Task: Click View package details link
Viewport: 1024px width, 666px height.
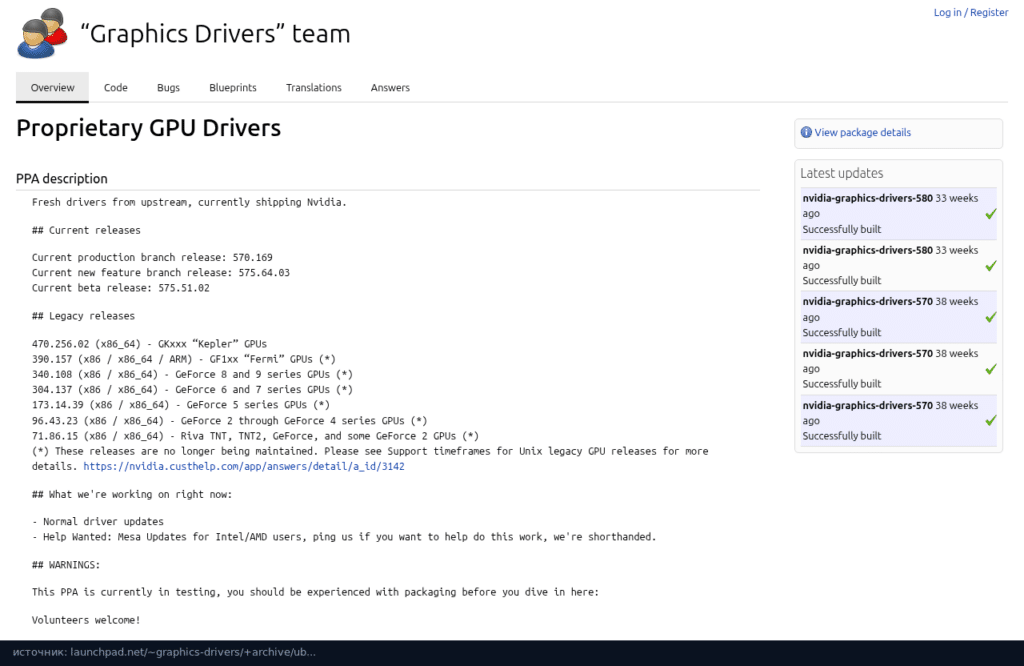Action: click(x=862, y=133)
